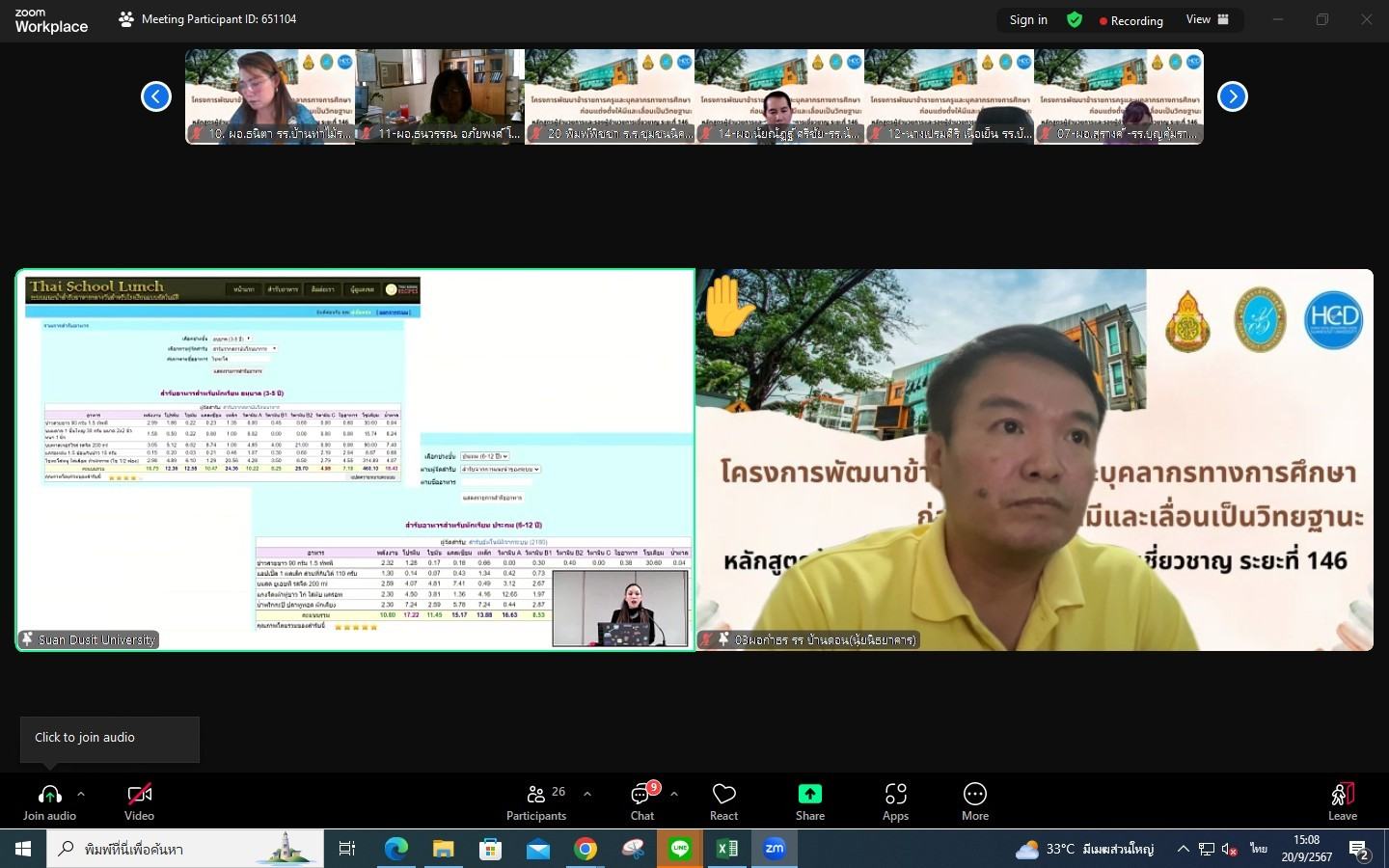
Task: Open the LINE app from the taskbar
Action: click(680, 849)
